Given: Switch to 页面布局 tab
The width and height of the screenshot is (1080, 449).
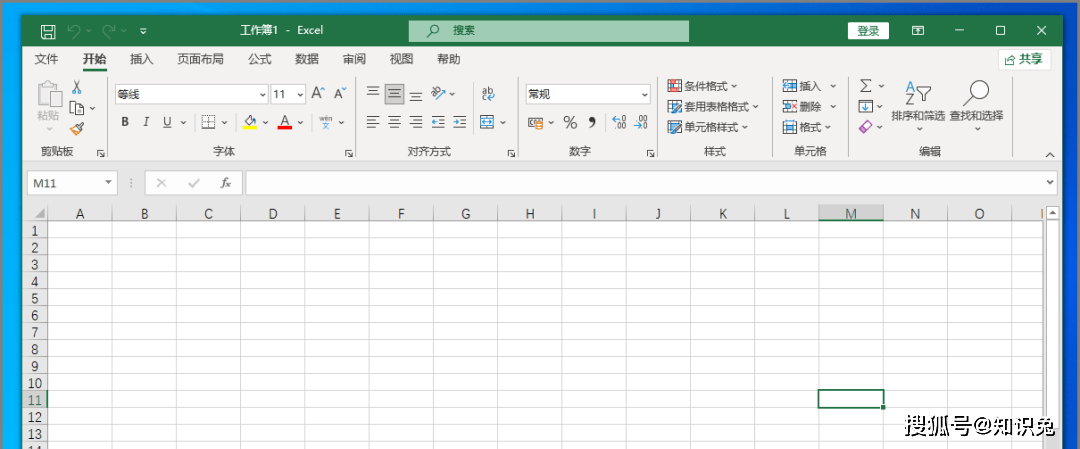Looking at the screenshot, I should coord(200,59).
